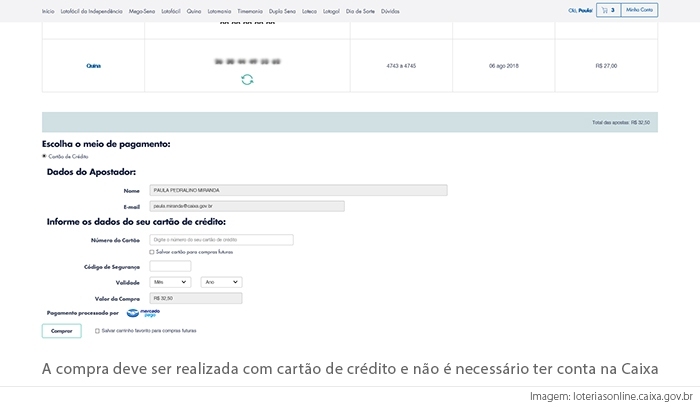Enable Salvar caminho favorito checkbox
Screen dimensions: 700x407
click(96, 329)
